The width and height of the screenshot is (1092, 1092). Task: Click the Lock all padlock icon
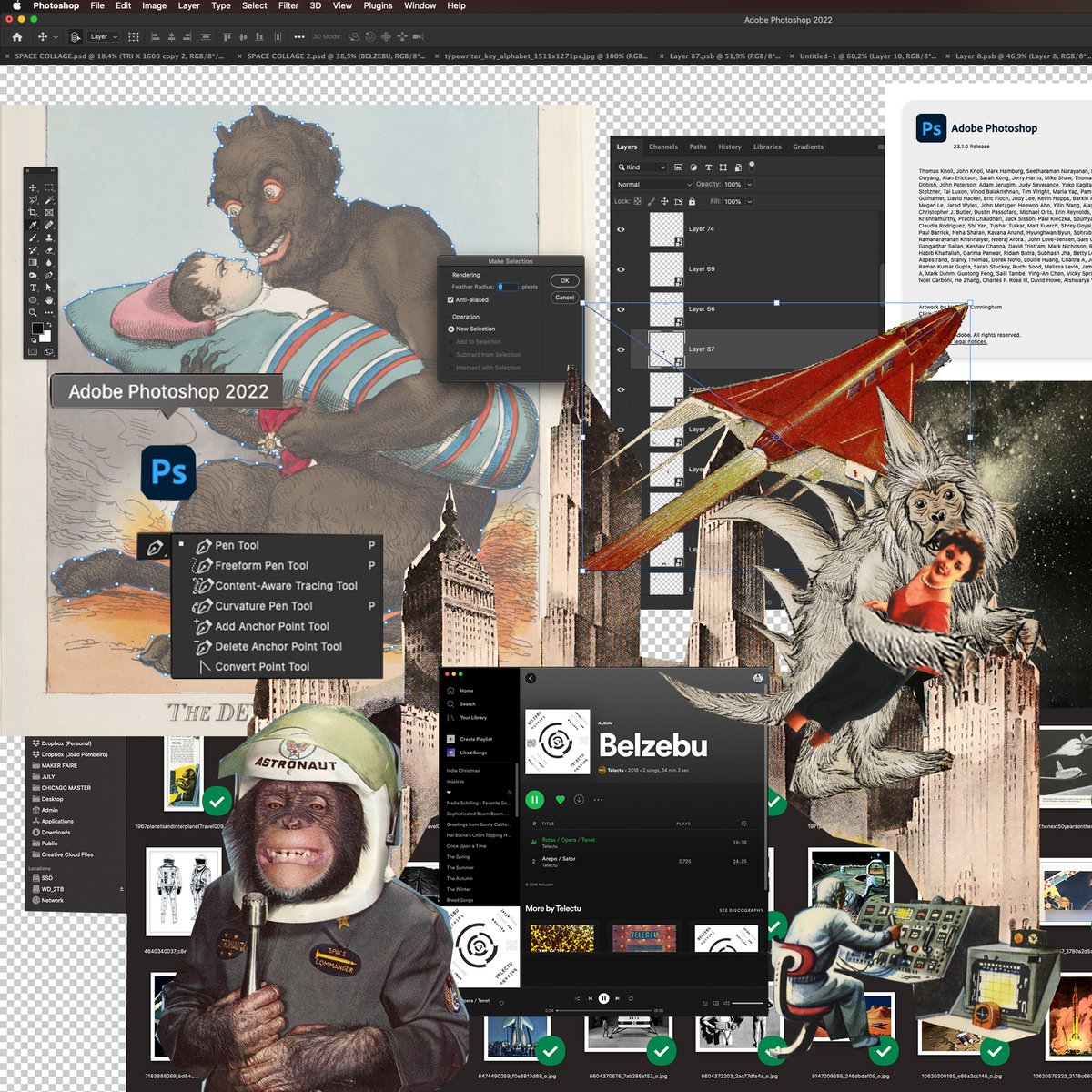[x=692, y=201]
